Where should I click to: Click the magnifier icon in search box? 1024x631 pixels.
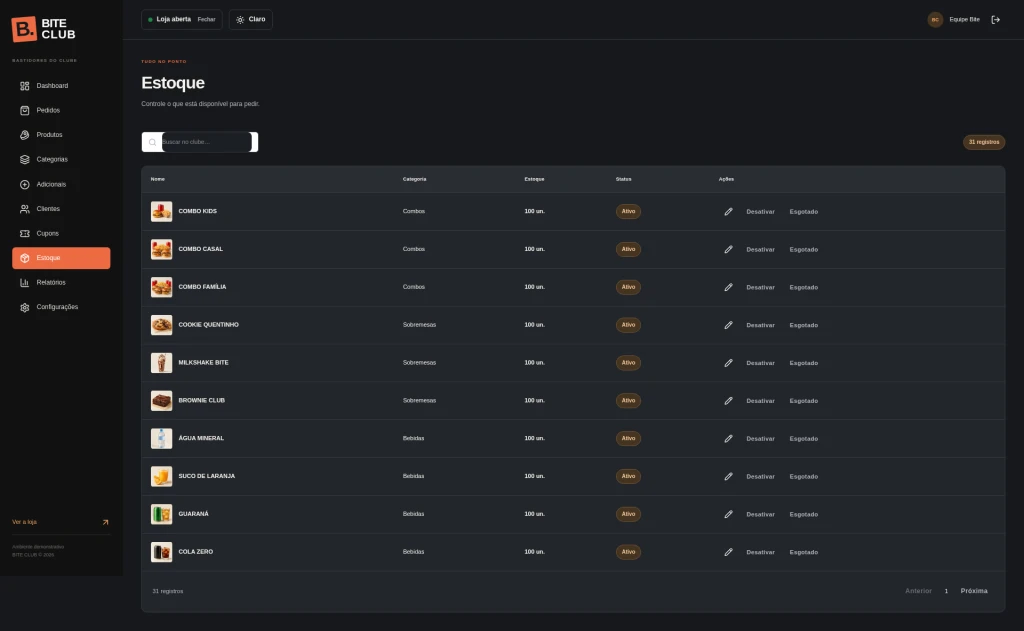pos(152,142)
